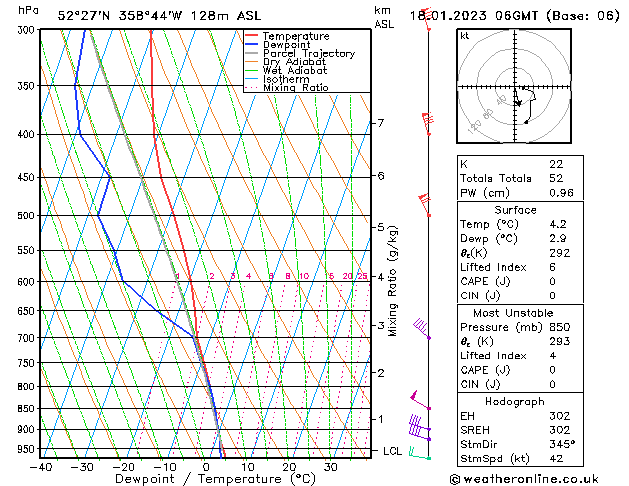Click the mixing ratio '10' line label
This screenshot has width=629, height=486.
pos(304,276)
